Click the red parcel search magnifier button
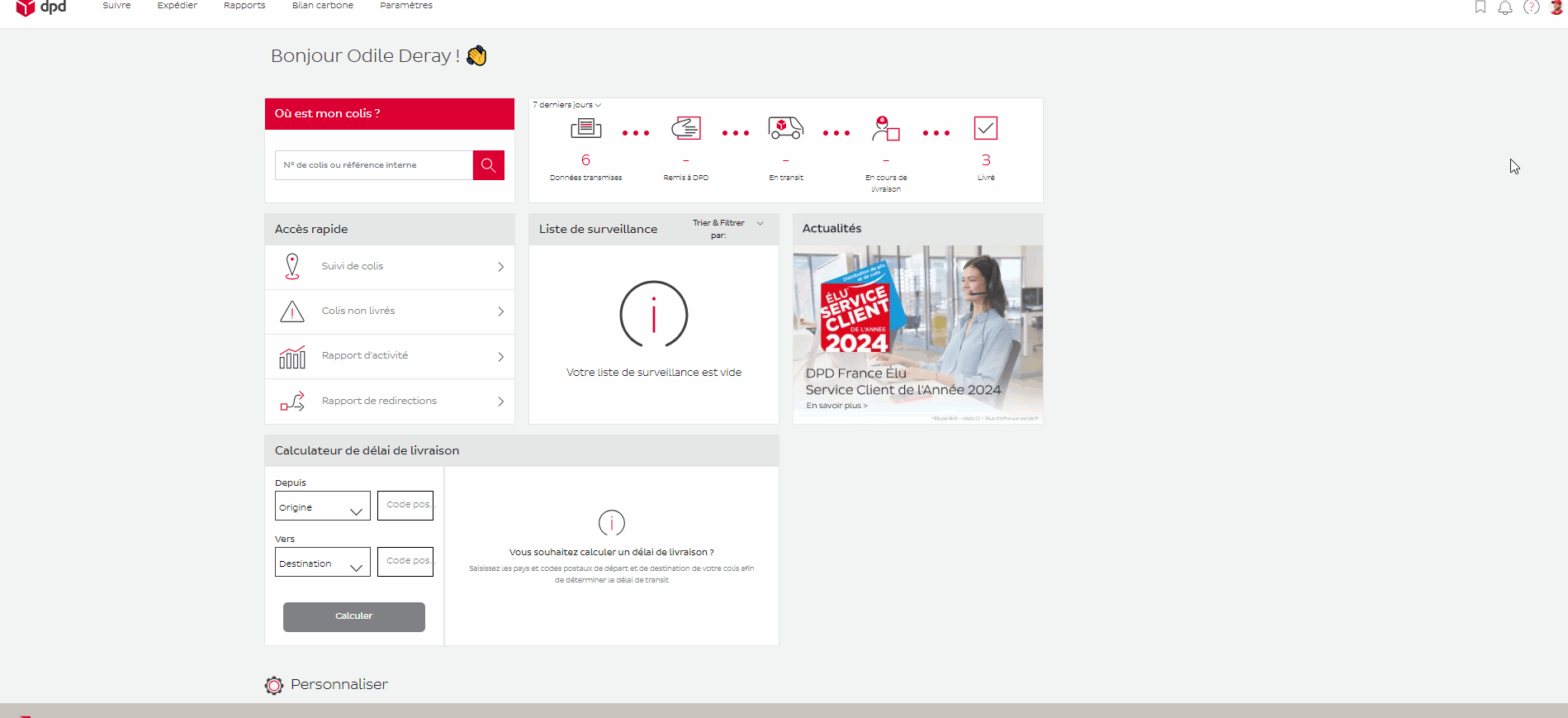The image size is (1568, 718). point(489,165)
